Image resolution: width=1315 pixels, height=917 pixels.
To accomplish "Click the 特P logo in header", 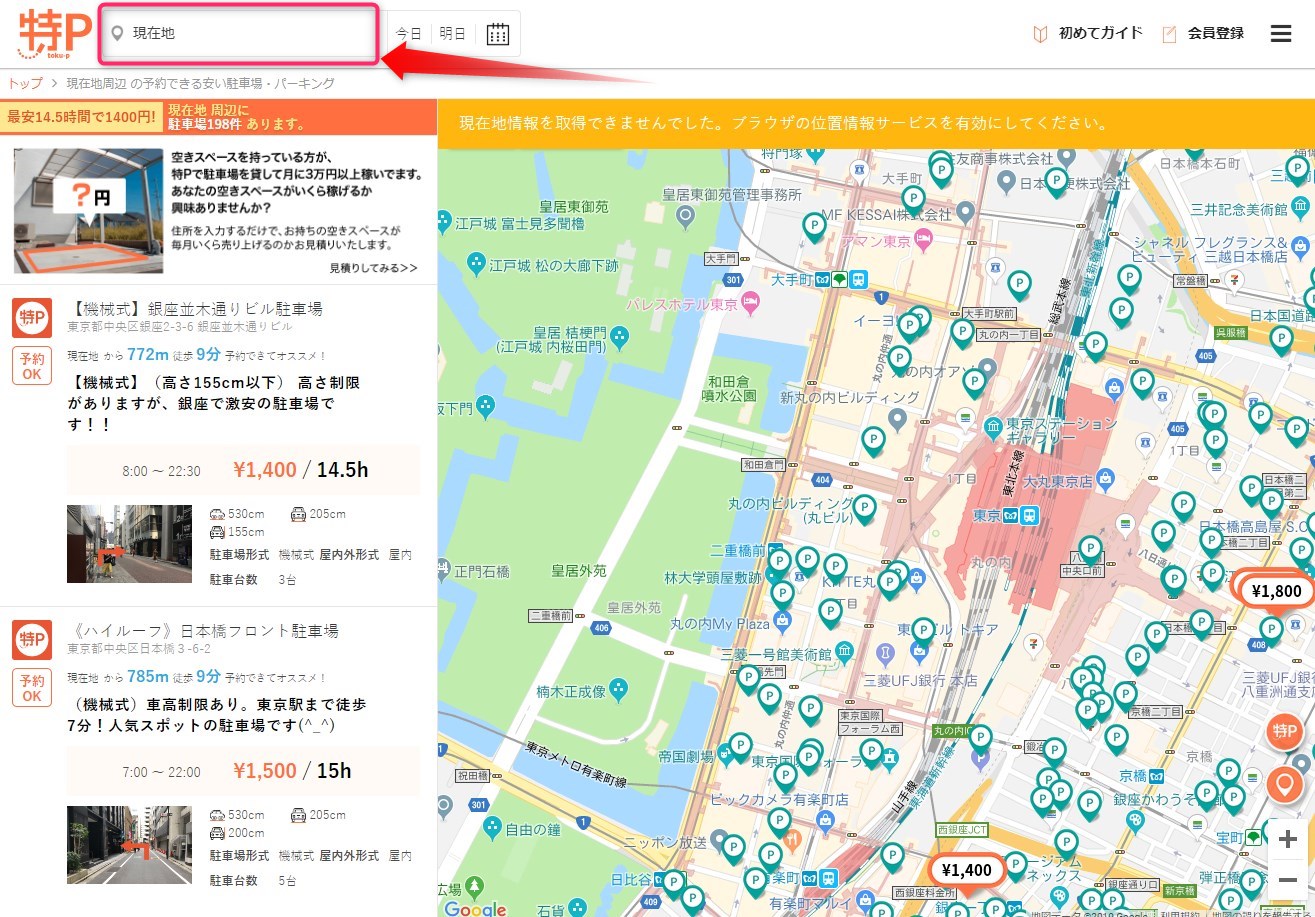I will coord(53,35).
